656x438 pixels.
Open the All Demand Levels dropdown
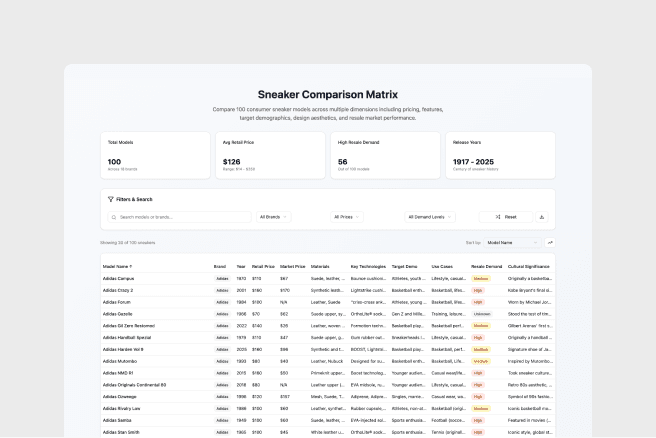pyautogui.click(x=430, y=217)
